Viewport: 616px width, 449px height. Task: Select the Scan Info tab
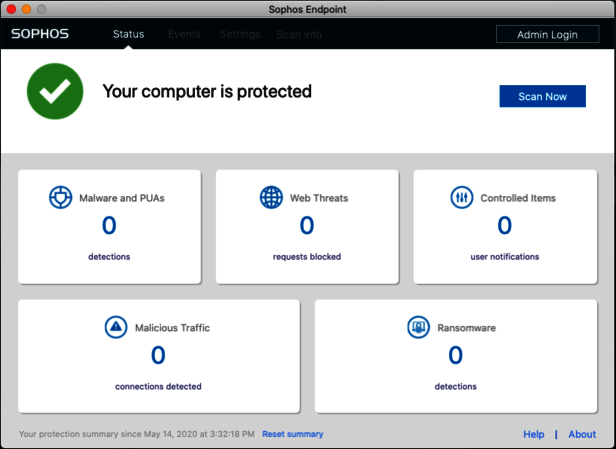pyautogui.click(x=299, y=35)
